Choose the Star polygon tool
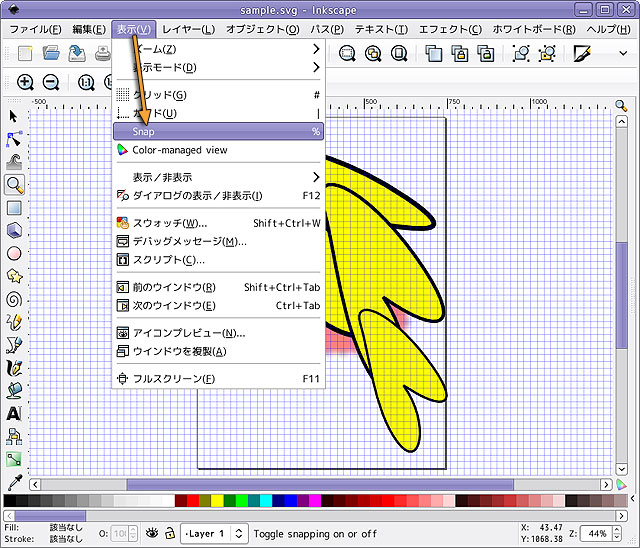The height and width of the screenshot is (548, 640). point(14,275)
